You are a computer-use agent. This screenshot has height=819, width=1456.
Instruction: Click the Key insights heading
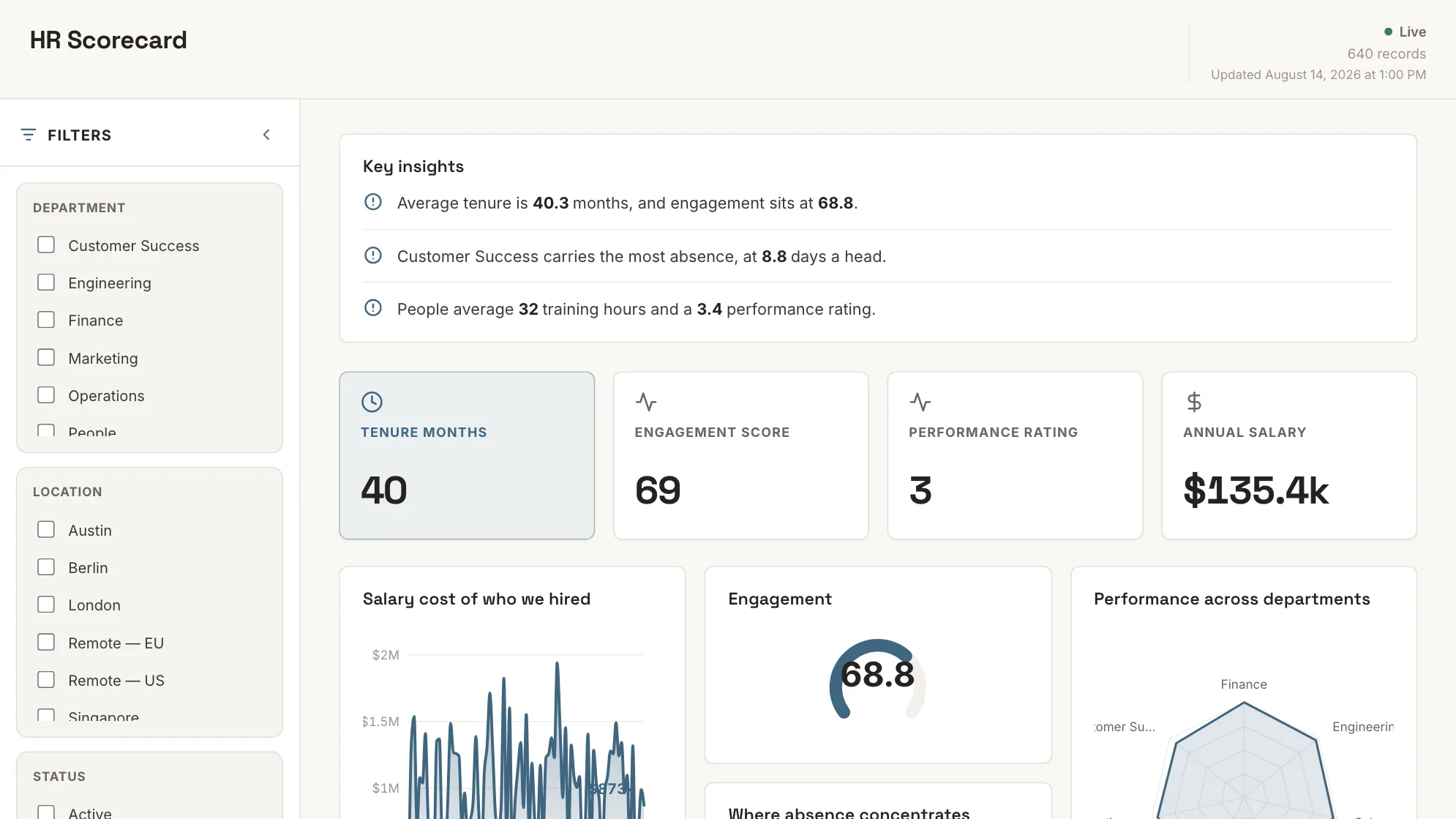pyautogui.click(x=413, y=167)
